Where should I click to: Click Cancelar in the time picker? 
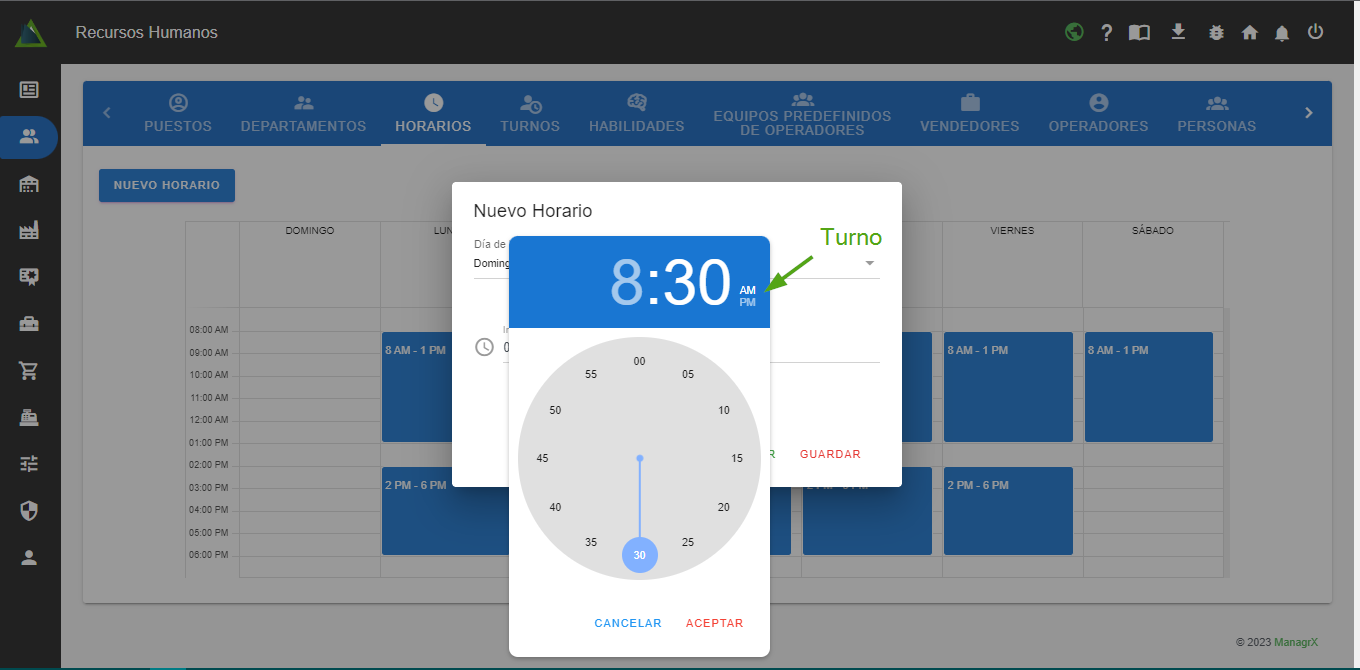pyautogui.click(x=628, y=623)
